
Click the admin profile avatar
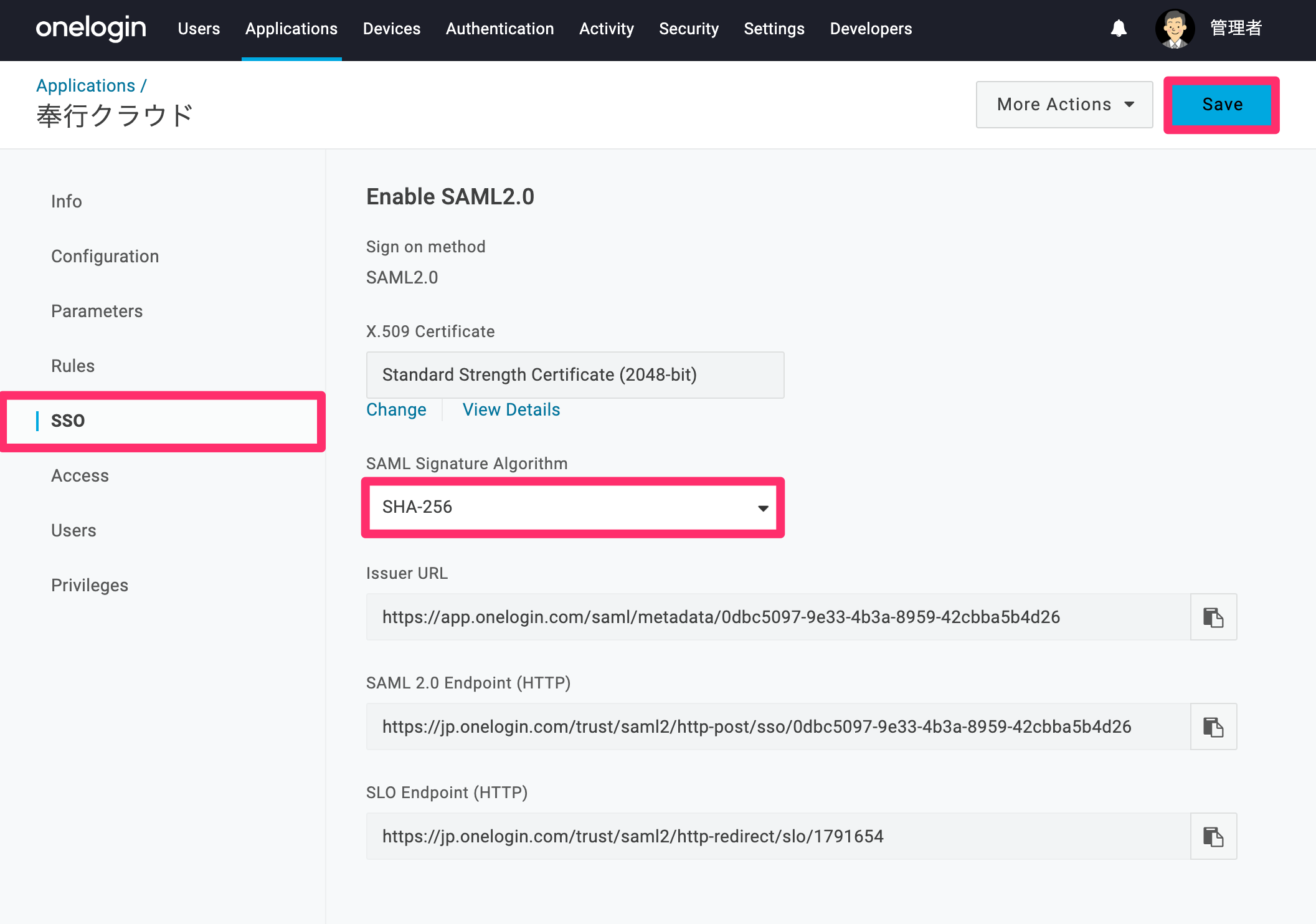click(x=1175, y=29)
